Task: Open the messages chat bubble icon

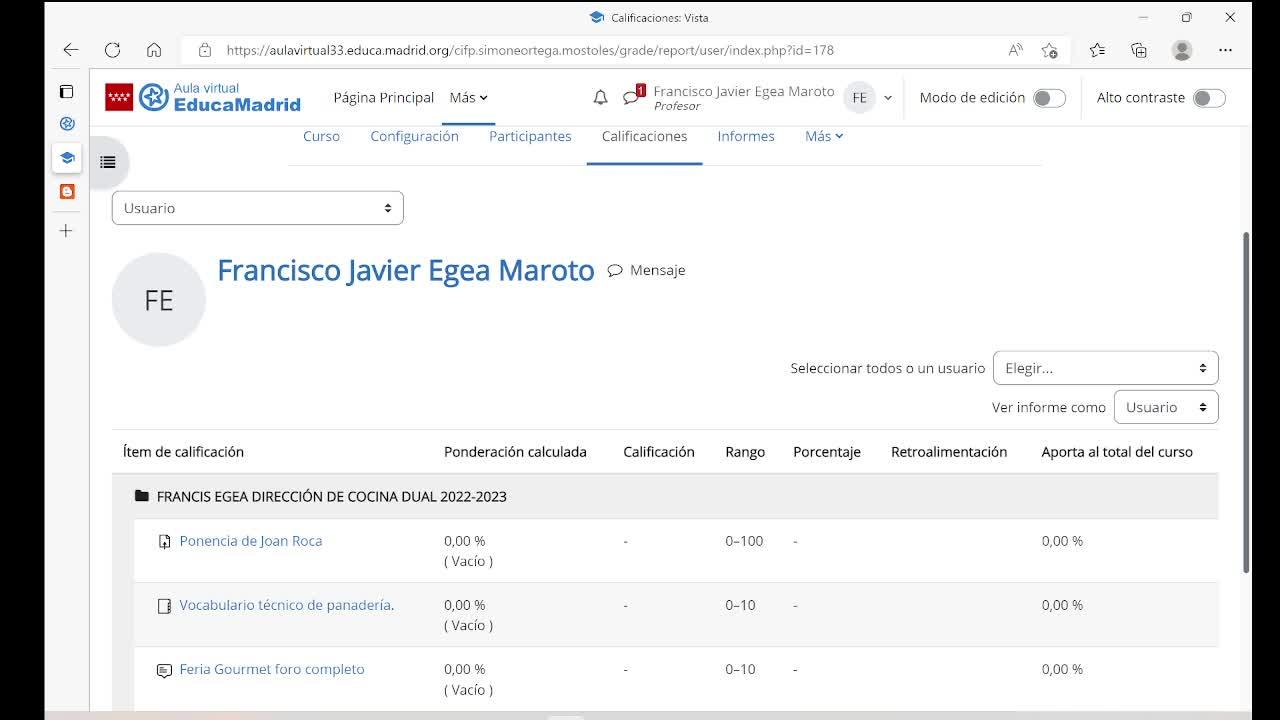Action: 631,98
